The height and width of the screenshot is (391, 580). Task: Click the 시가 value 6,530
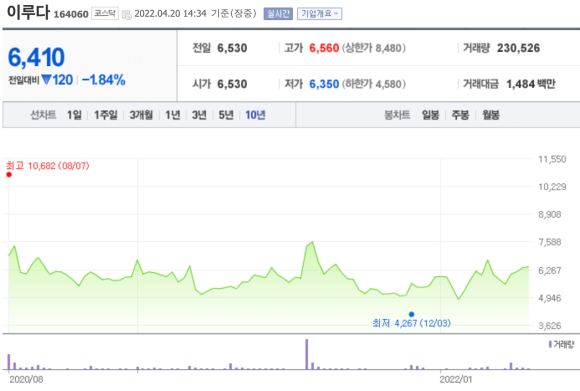pos(232,84)
